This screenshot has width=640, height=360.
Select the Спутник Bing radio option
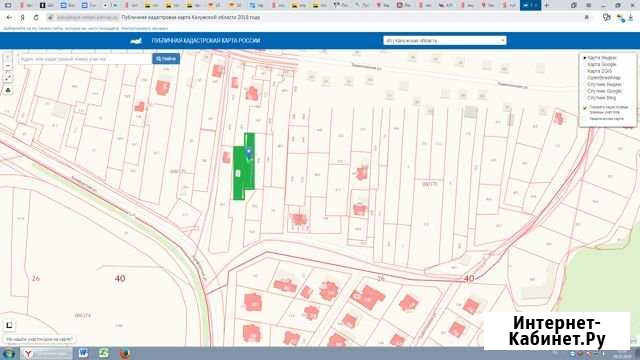coord(601,98)
